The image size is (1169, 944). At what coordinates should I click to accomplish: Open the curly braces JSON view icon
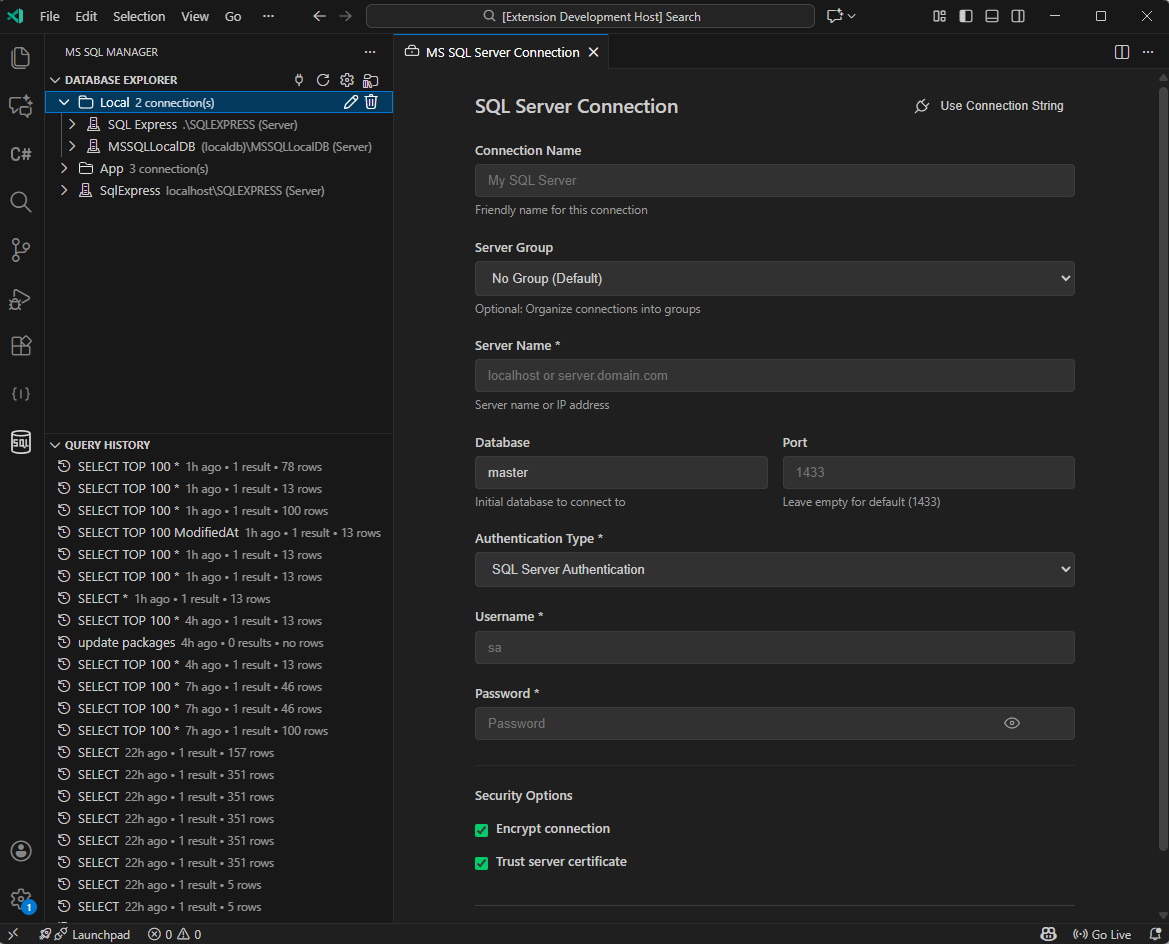click(x=21, y=394)
